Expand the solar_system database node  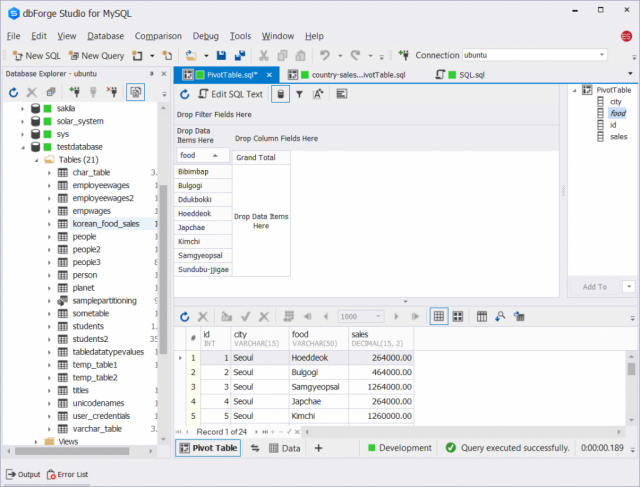[x=22, y=121]
